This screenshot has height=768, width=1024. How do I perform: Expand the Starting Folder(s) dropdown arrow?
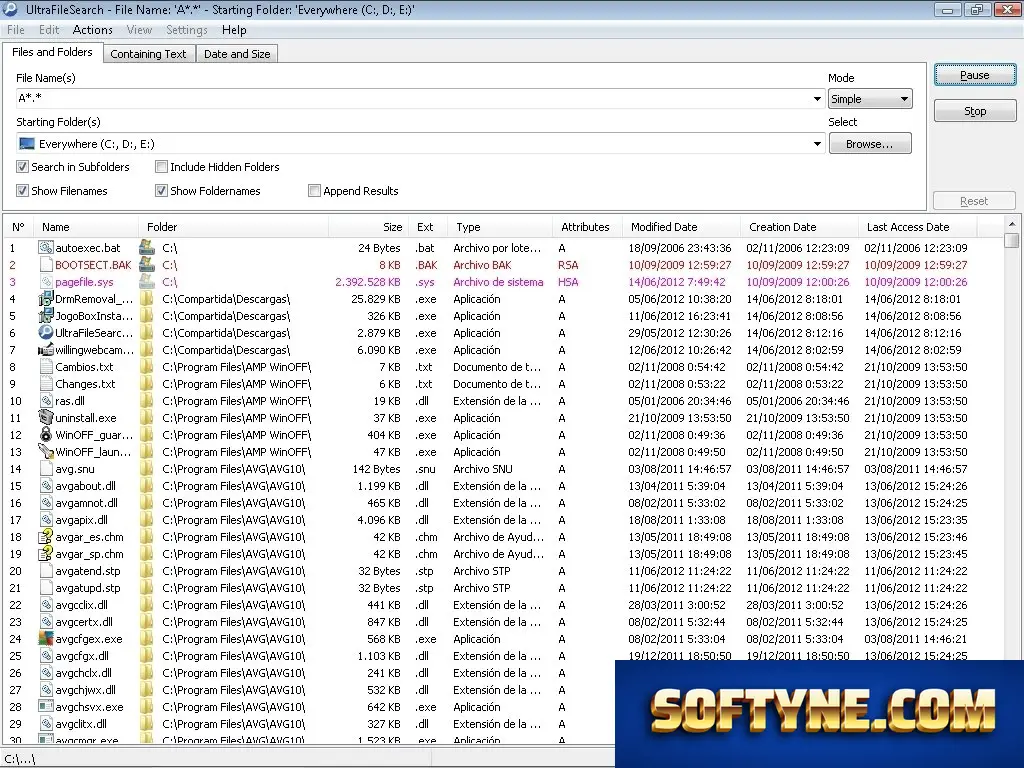817,144
